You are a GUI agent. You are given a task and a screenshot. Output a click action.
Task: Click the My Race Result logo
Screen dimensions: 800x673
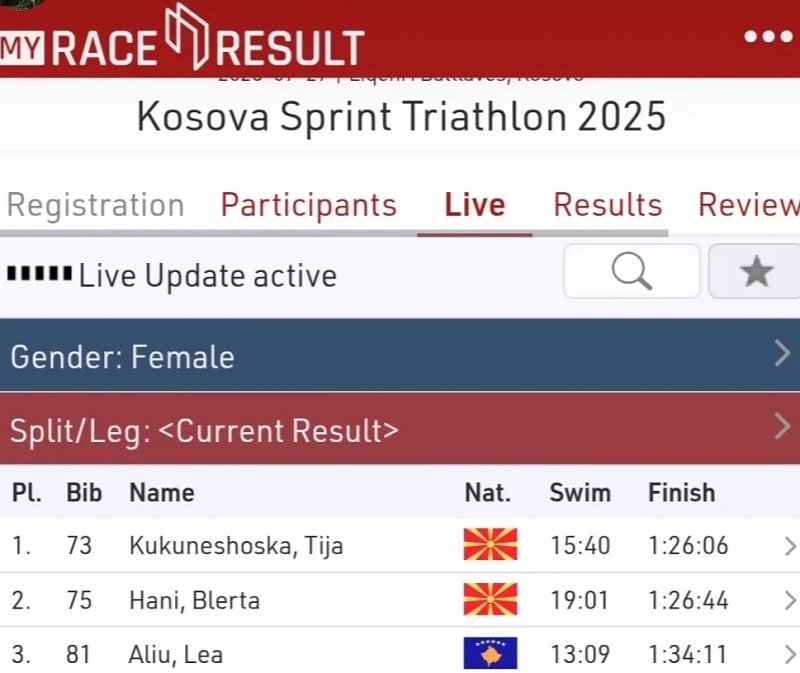tap(182, 38)
